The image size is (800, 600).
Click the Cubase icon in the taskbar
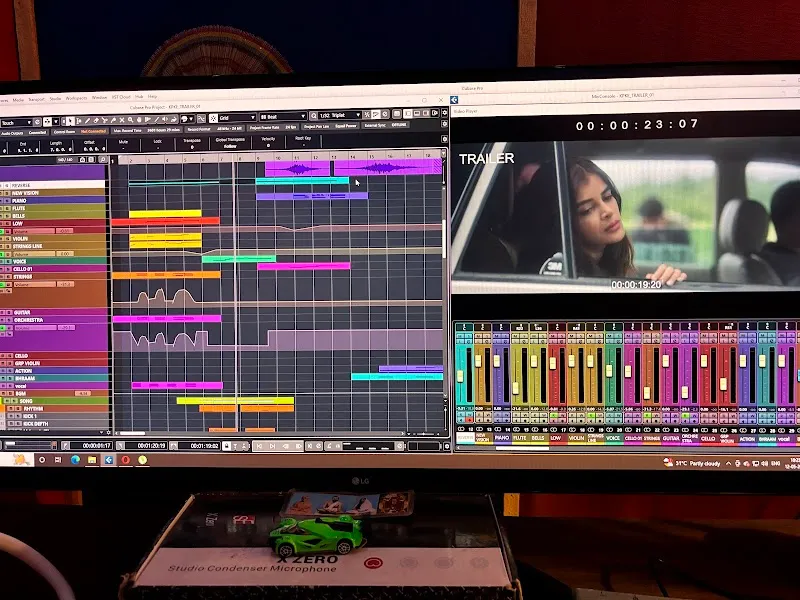109,460
